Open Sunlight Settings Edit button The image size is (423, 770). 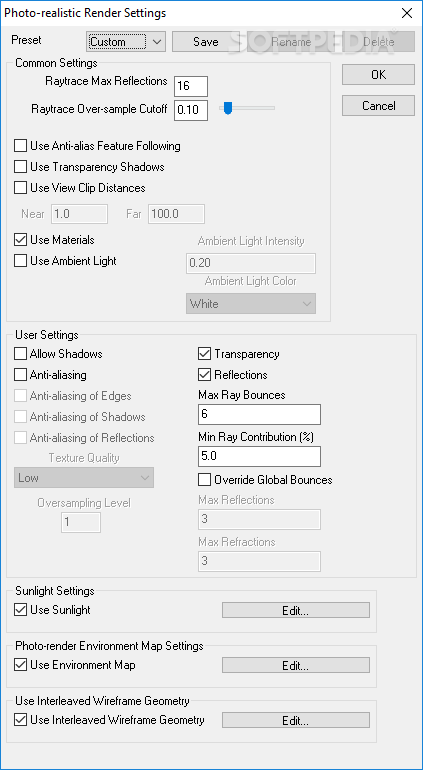[x=295, y=610]
